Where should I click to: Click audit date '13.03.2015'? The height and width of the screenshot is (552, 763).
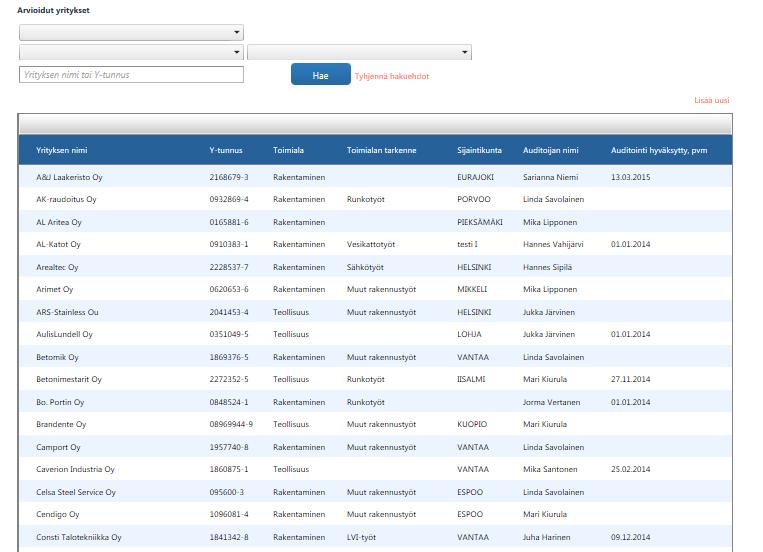pyautogui.click(x=630, y=177)
